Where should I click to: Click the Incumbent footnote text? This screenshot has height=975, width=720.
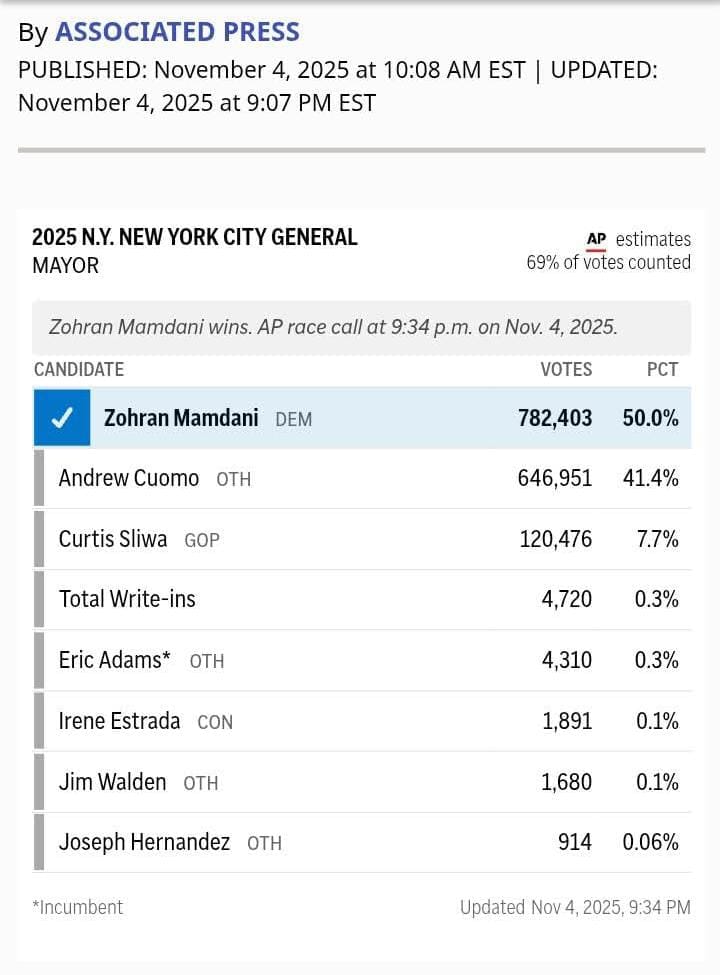[x=77, y=907]
